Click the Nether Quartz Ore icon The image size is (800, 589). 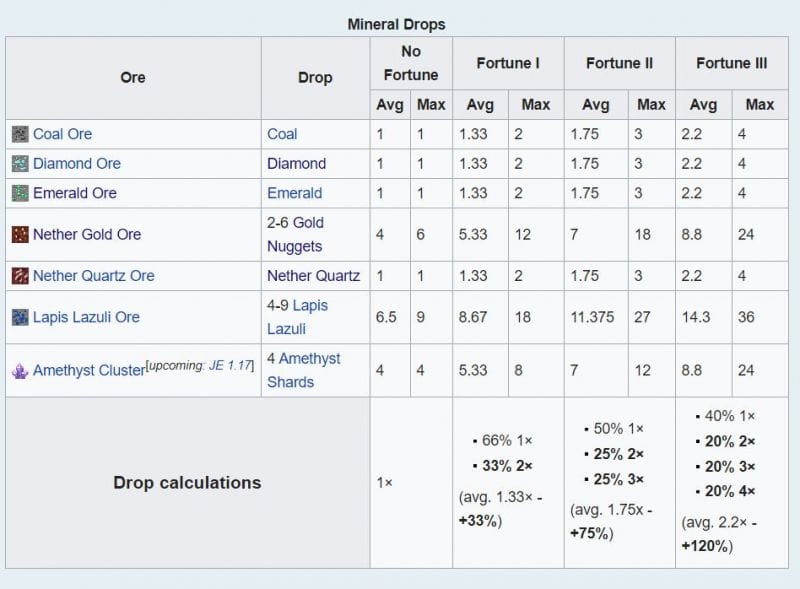[x=20, y=276]
